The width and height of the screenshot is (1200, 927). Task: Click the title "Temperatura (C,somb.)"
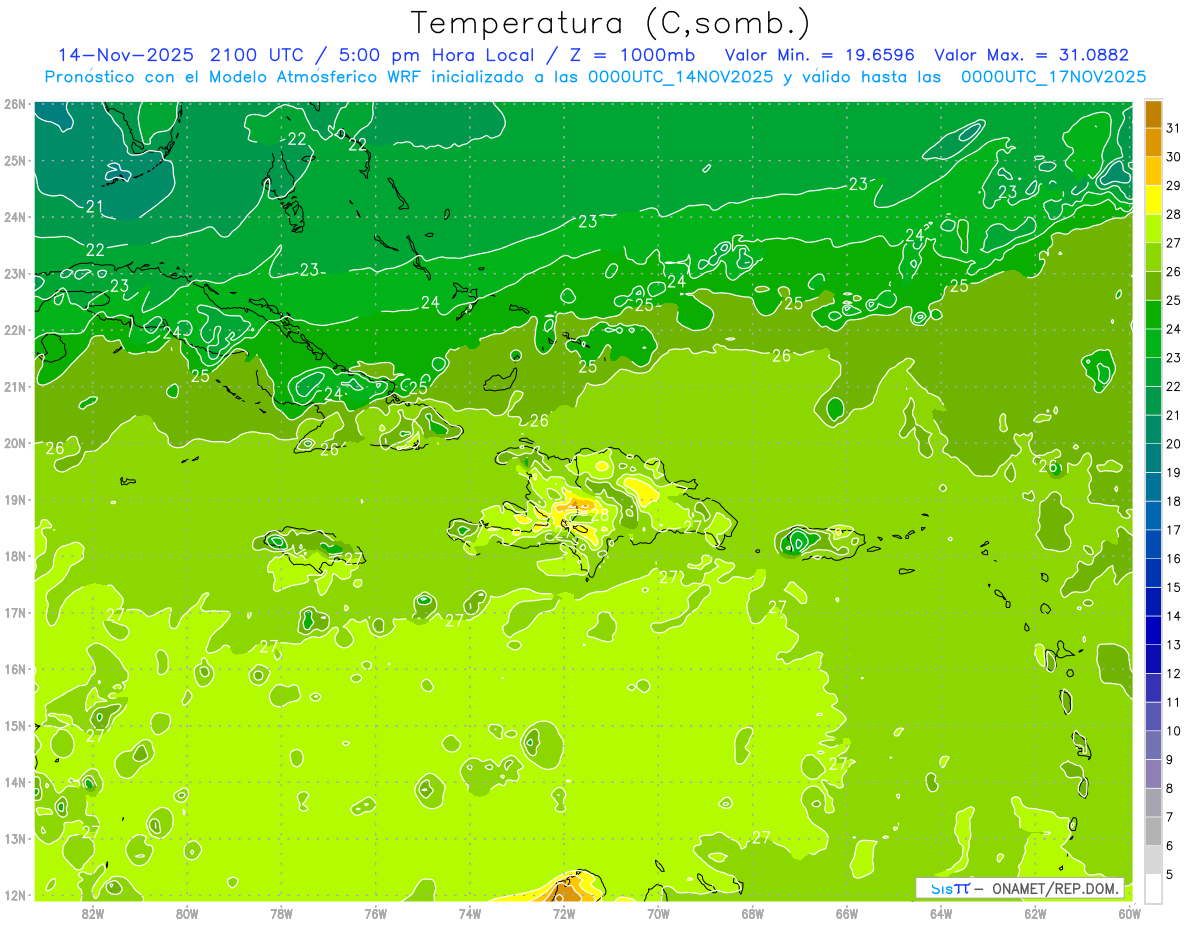click(x=611, y=23)
